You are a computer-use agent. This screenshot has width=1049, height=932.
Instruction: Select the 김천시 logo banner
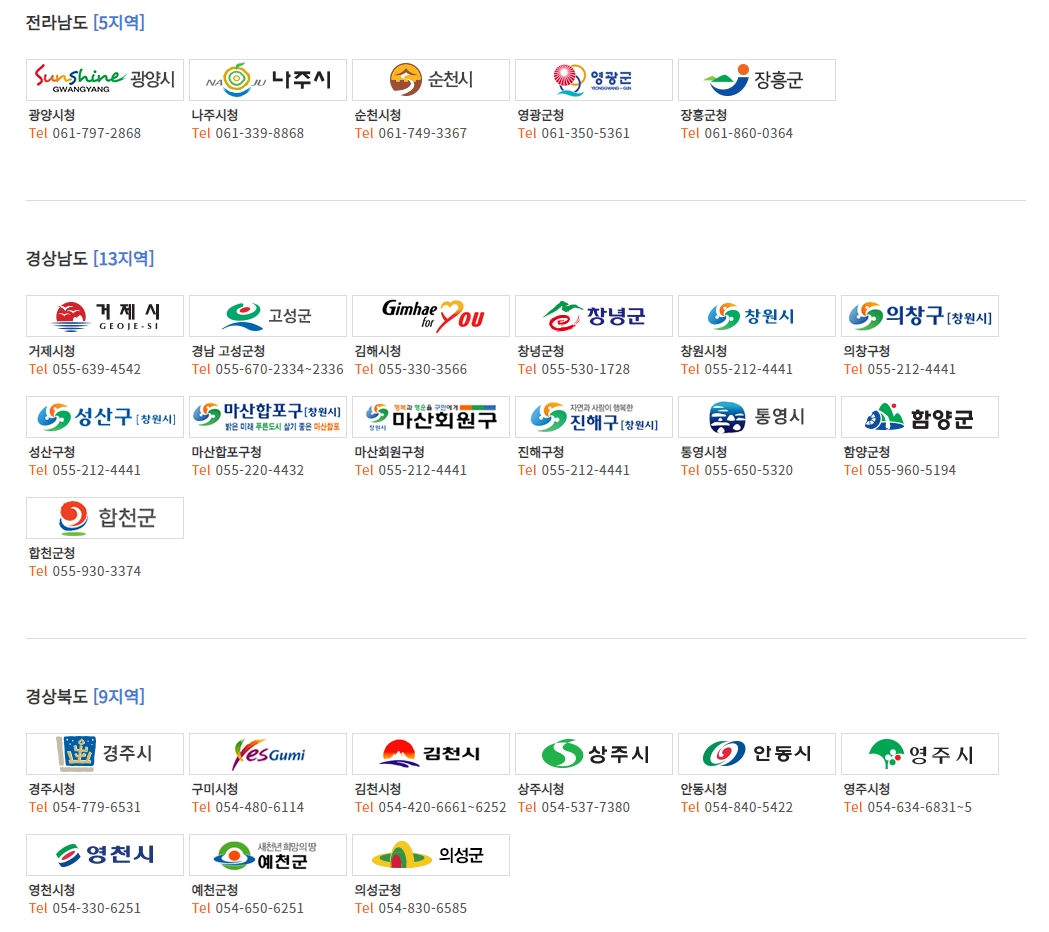(431, 754)
